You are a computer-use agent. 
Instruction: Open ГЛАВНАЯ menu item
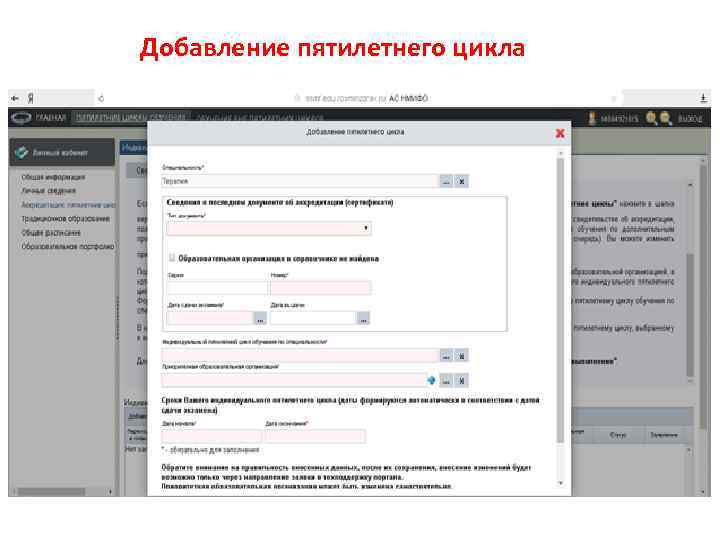click(51, 118)
